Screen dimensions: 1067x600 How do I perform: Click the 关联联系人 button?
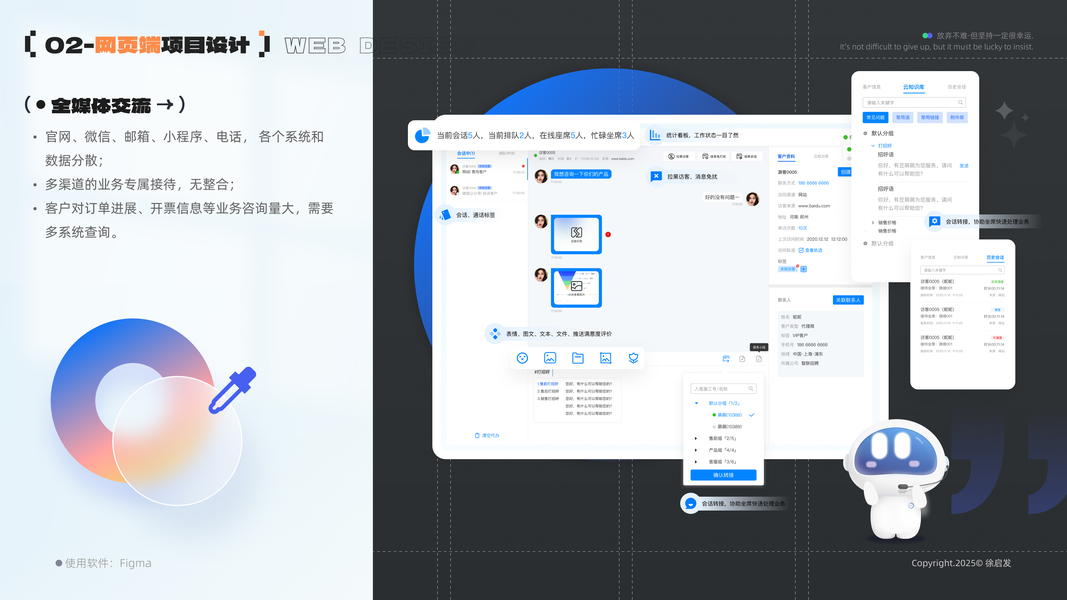pyautogui.click(x=848, y=300)
